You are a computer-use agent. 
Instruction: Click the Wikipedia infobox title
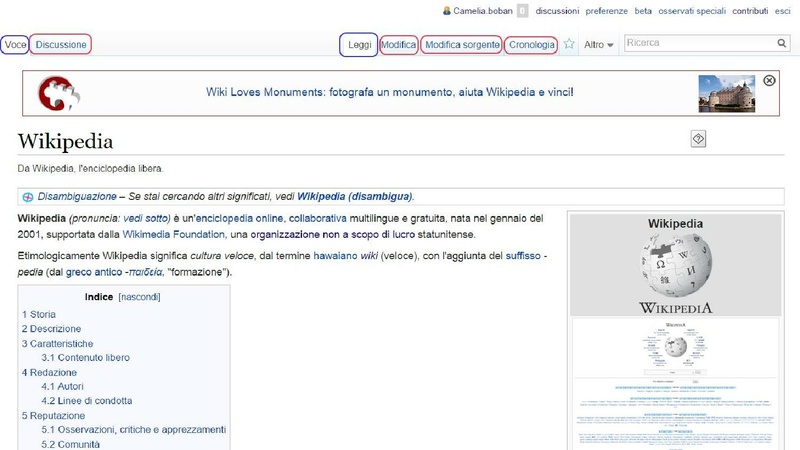pyautogui.click(x=676, y=223)
